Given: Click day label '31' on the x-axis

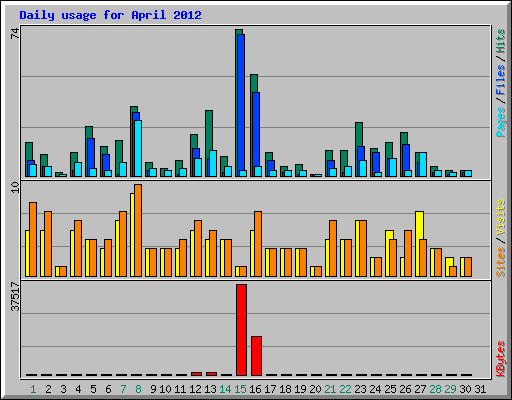Looking at the screenshot, I should click(480, 389).
